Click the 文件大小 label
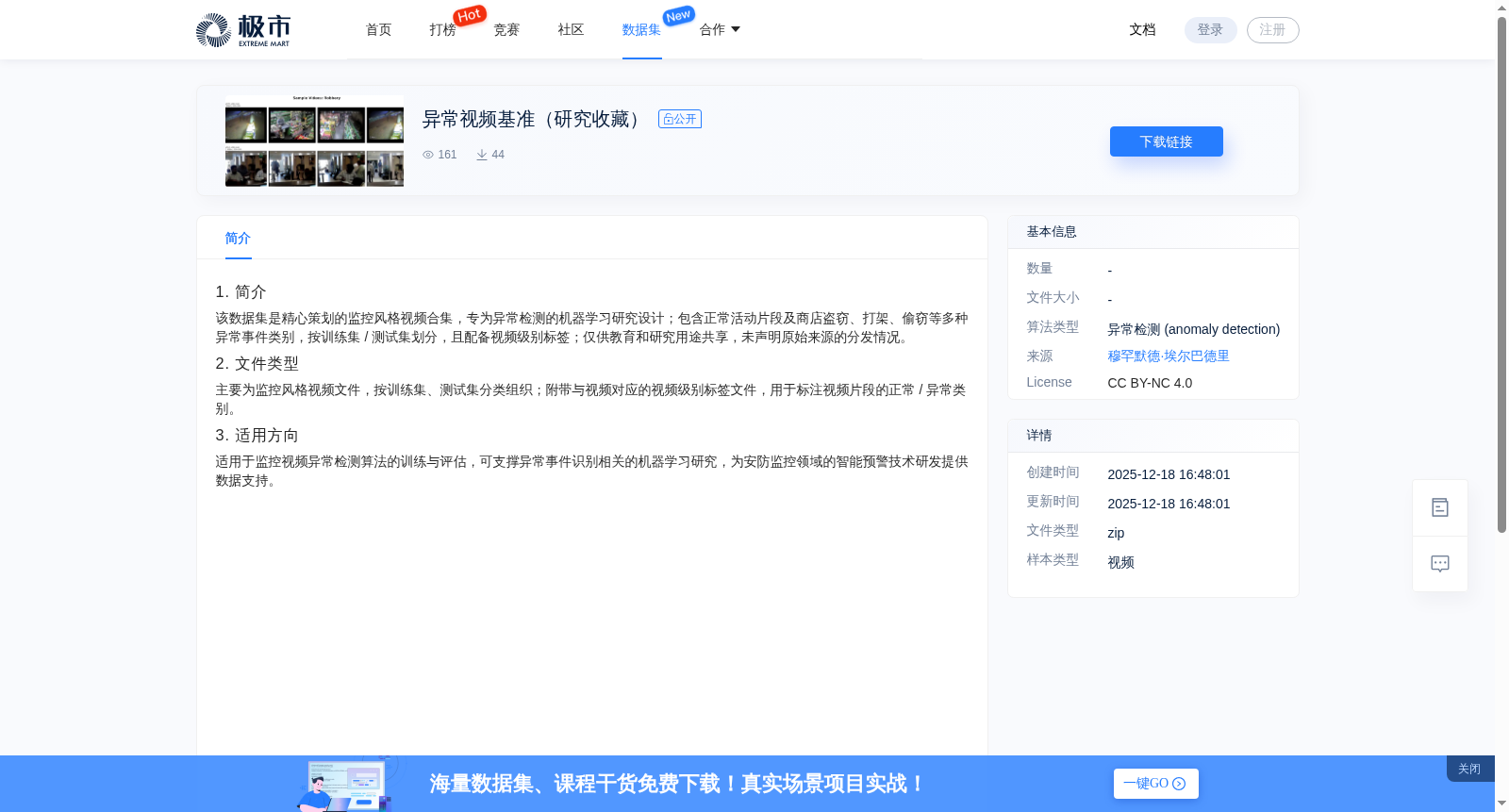This screenshot has height=812, width=1509. [x=1053, y=297]
